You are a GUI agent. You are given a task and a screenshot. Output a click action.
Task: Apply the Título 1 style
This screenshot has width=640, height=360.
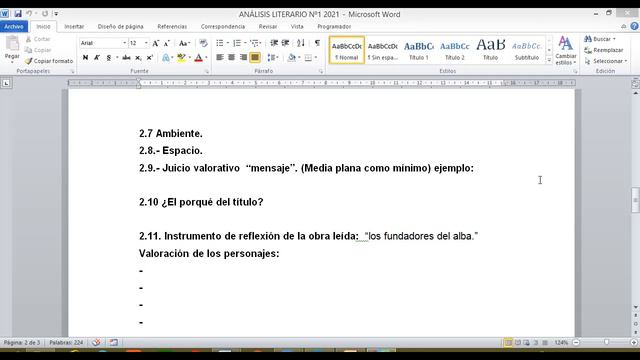click(419, 50)
